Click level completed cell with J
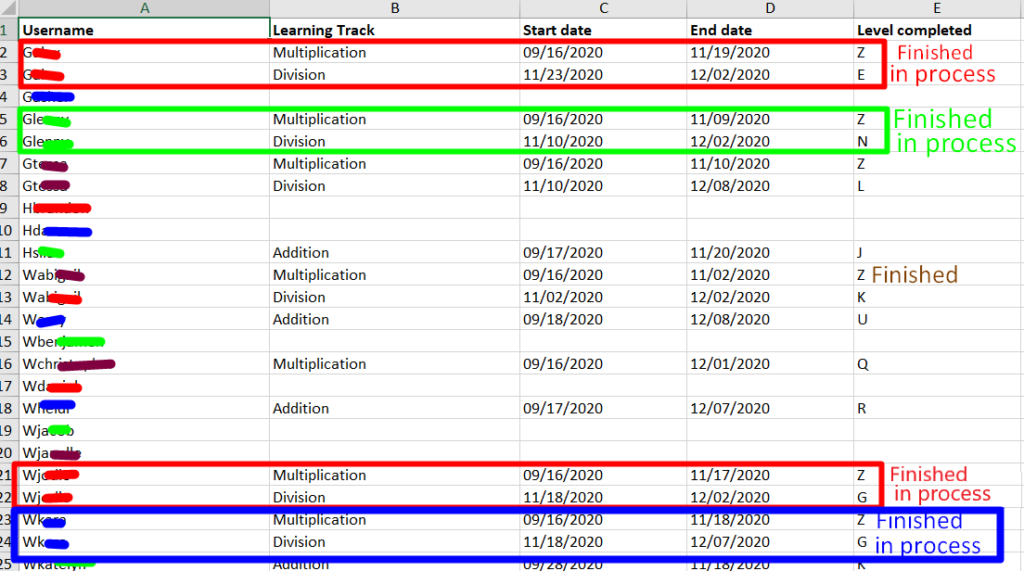This screenshot has height=571, width=1024. pyautogui.click(x=938, y=252)
